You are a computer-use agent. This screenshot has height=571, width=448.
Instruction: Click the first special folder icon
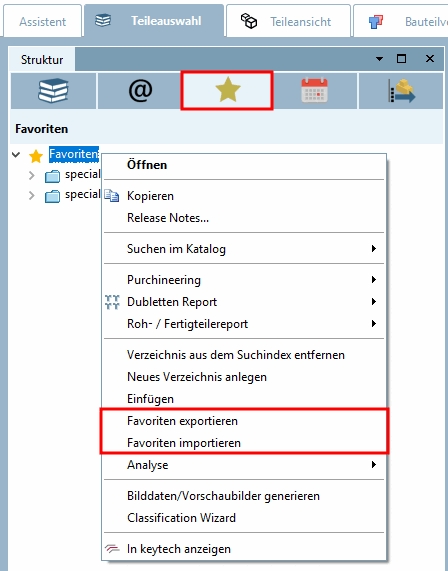[52, 176]
